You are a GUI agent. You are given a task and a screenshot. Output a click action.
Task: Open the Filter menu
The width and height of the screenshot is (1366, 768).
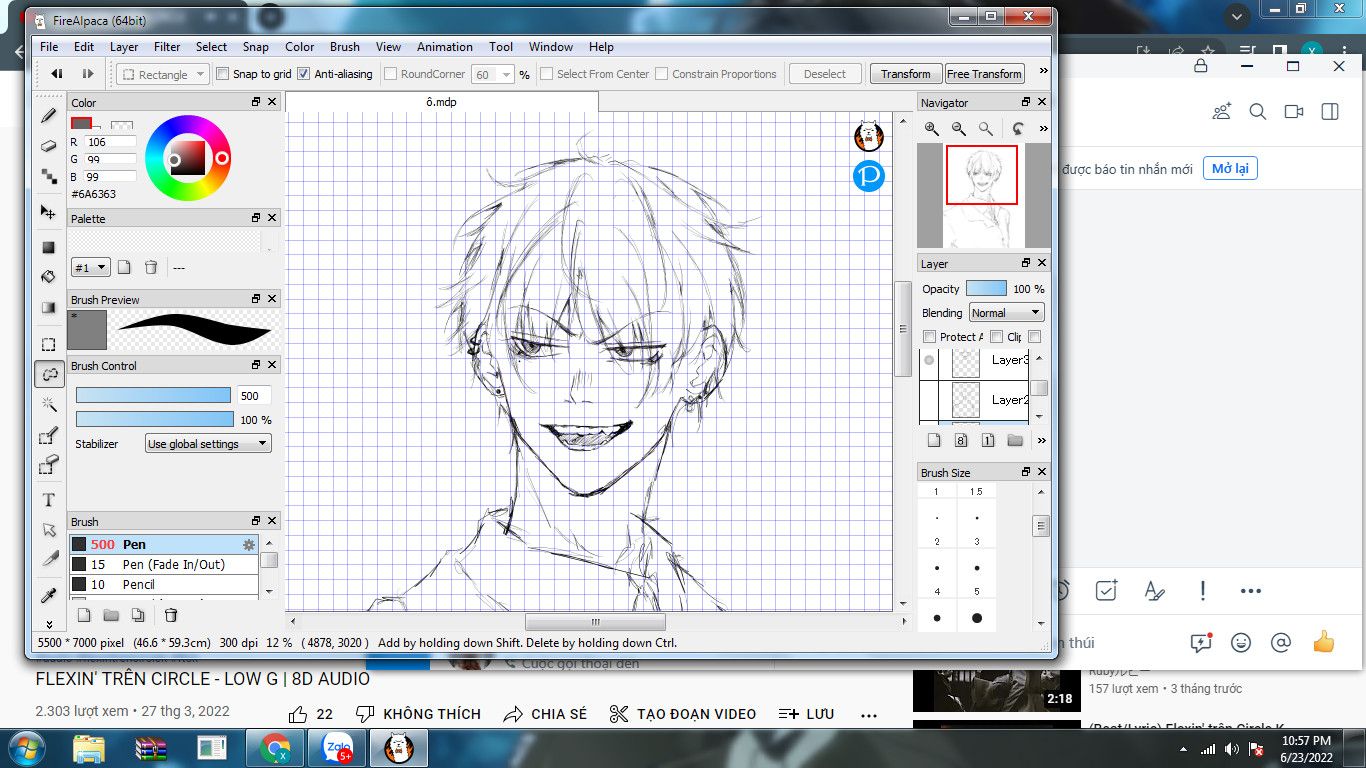coord(167,47)
